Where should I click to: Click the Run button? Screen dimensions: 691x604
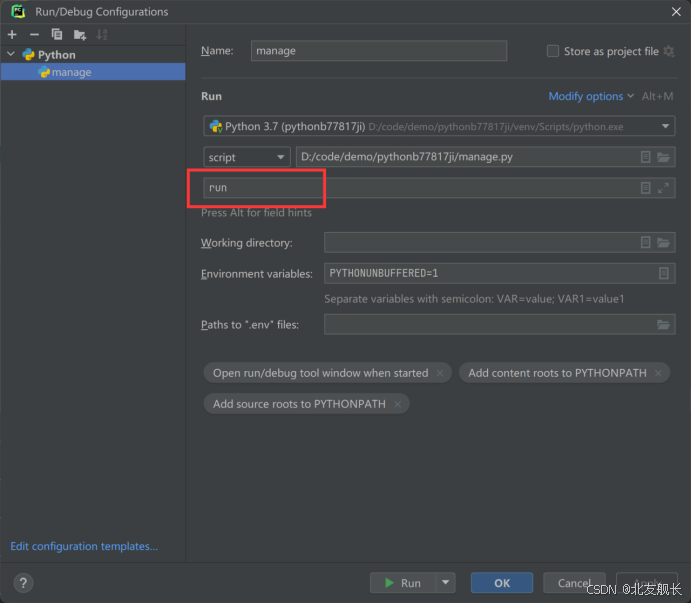[403, 583]
